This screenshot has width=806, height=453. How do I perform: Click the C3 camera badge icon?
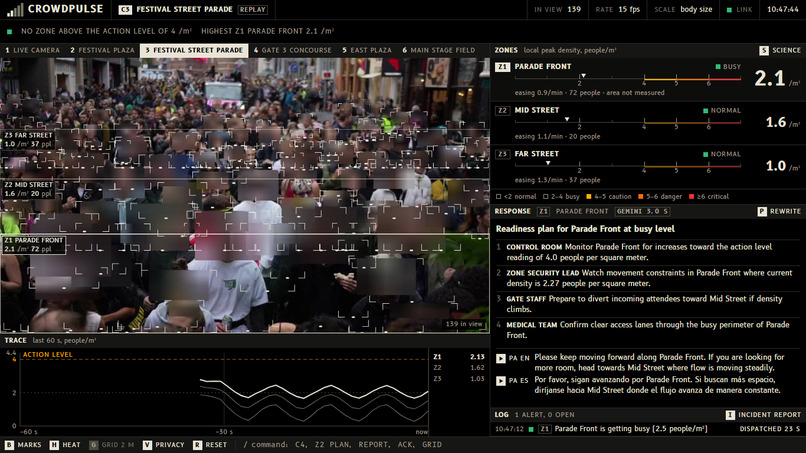[125, 9]
